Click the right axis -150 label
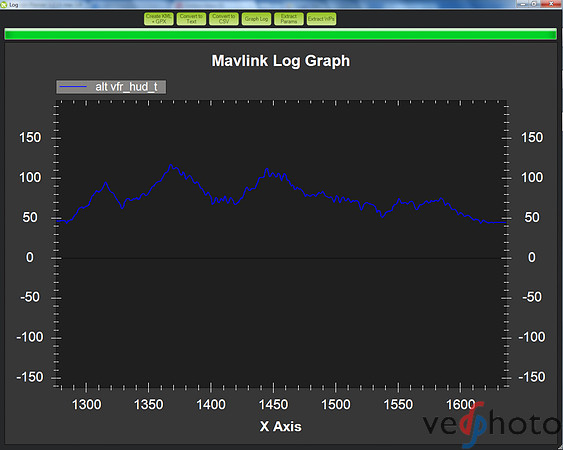 tap(532, 377)
